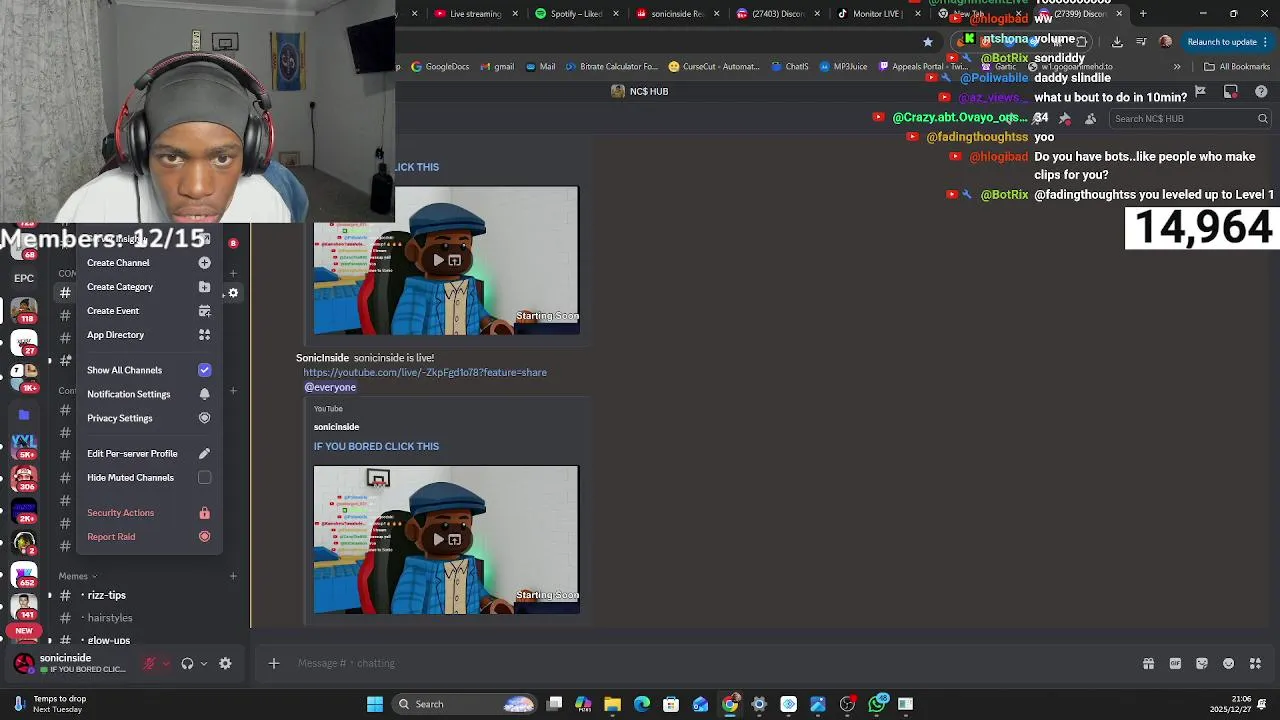Open the gift icon in message bar
Viewport: 1280px width, 720px height.
point(1148,663)
